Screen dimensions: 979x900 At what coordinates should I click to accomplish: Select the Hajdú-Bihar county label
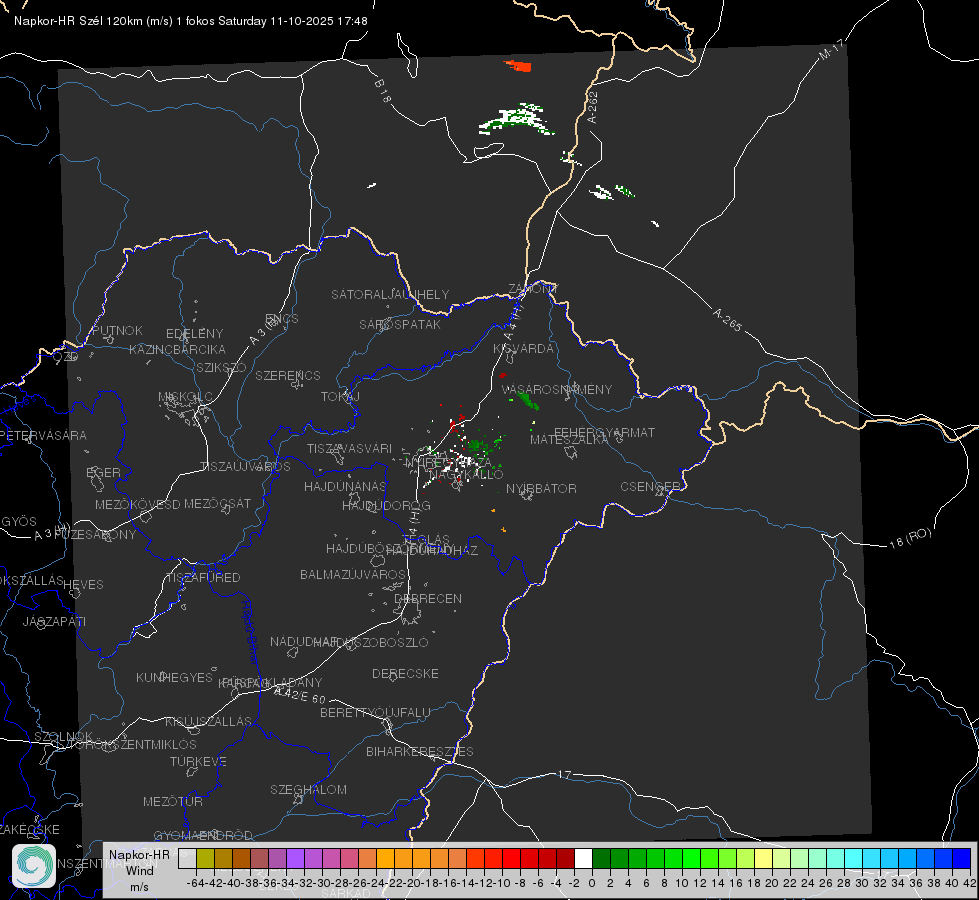coord(250,632)
